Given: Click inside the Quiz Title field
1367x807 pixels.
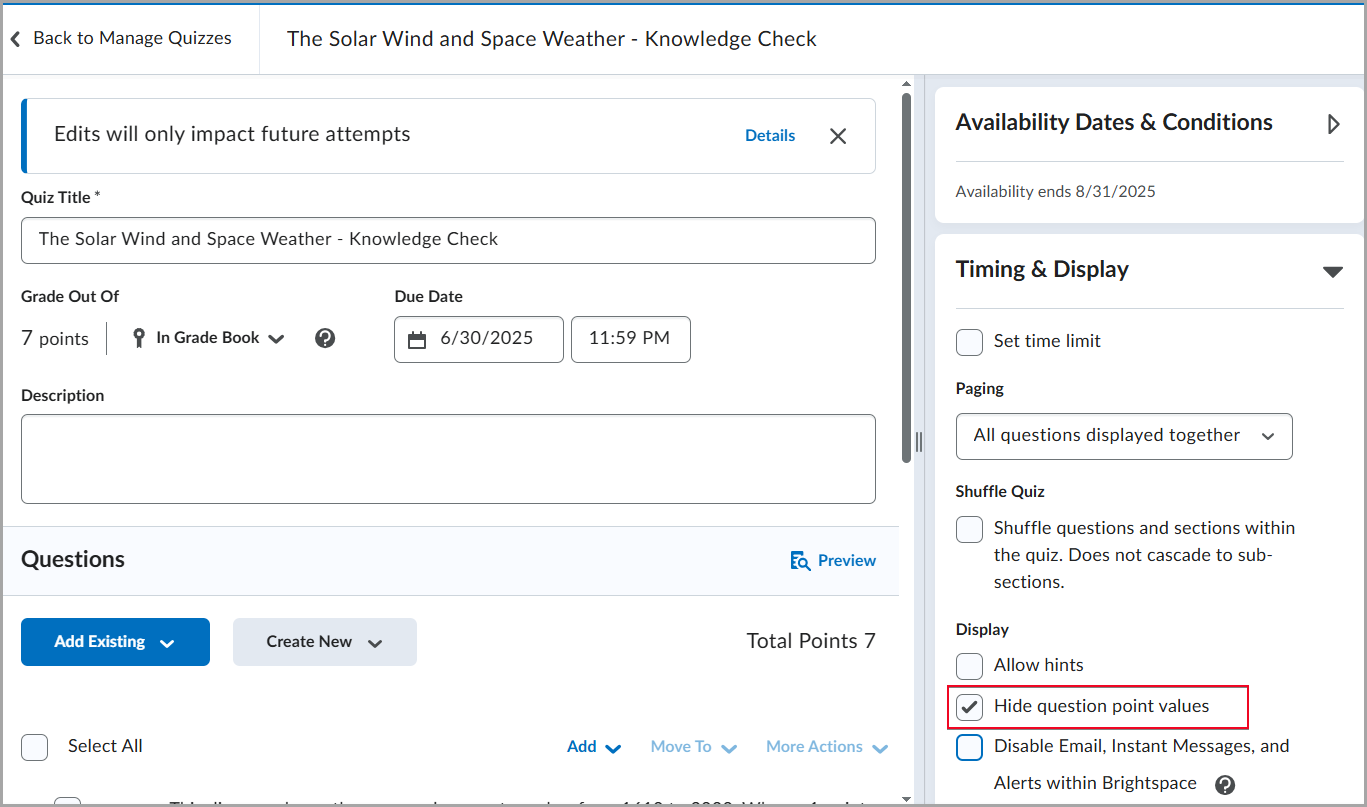Looking at the screenshot, I should click(449, 240).
